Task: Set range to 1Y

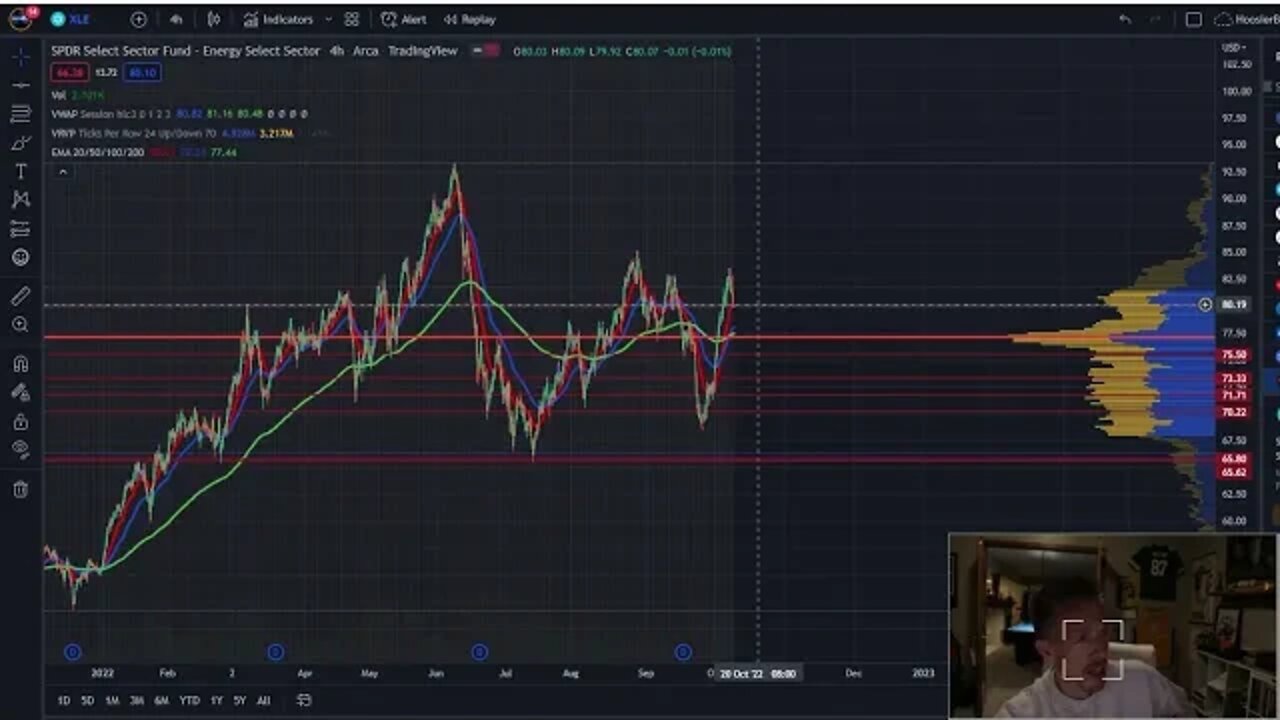Action: click(x=216, y=700)
